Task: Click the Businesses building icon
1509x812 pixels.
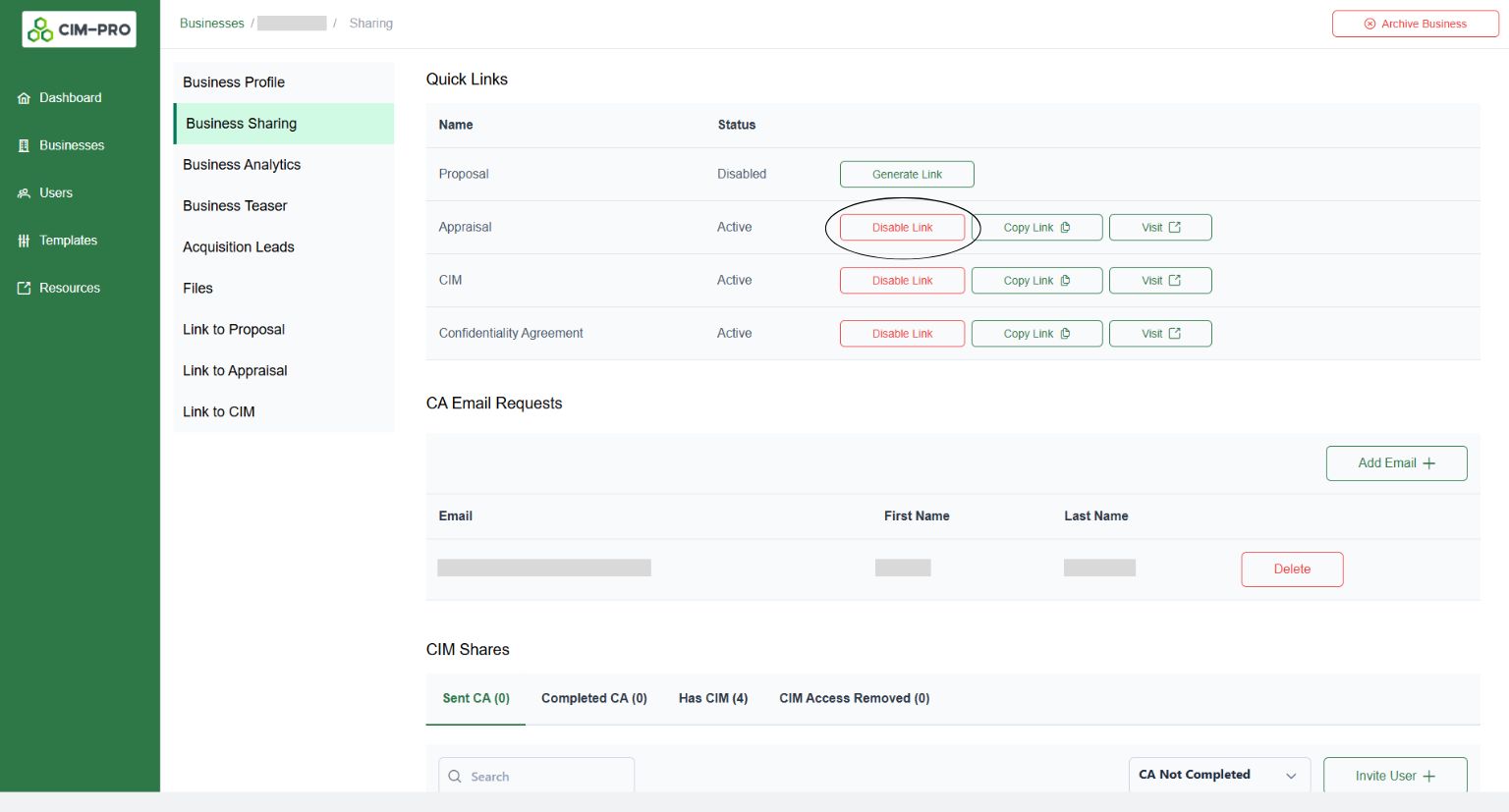Action: [24, 145]
